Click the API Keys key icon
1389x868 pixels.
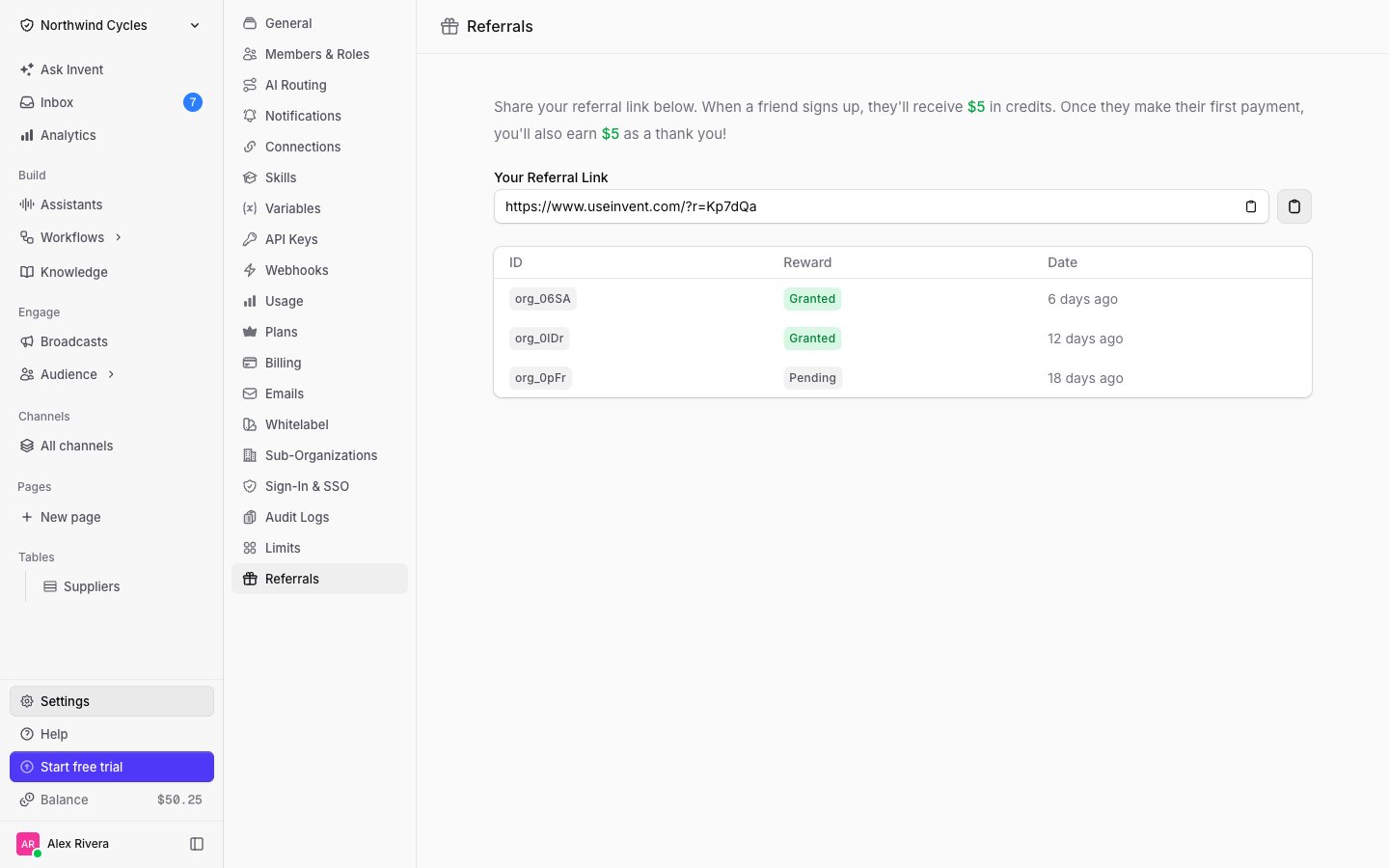coord(250,239)
